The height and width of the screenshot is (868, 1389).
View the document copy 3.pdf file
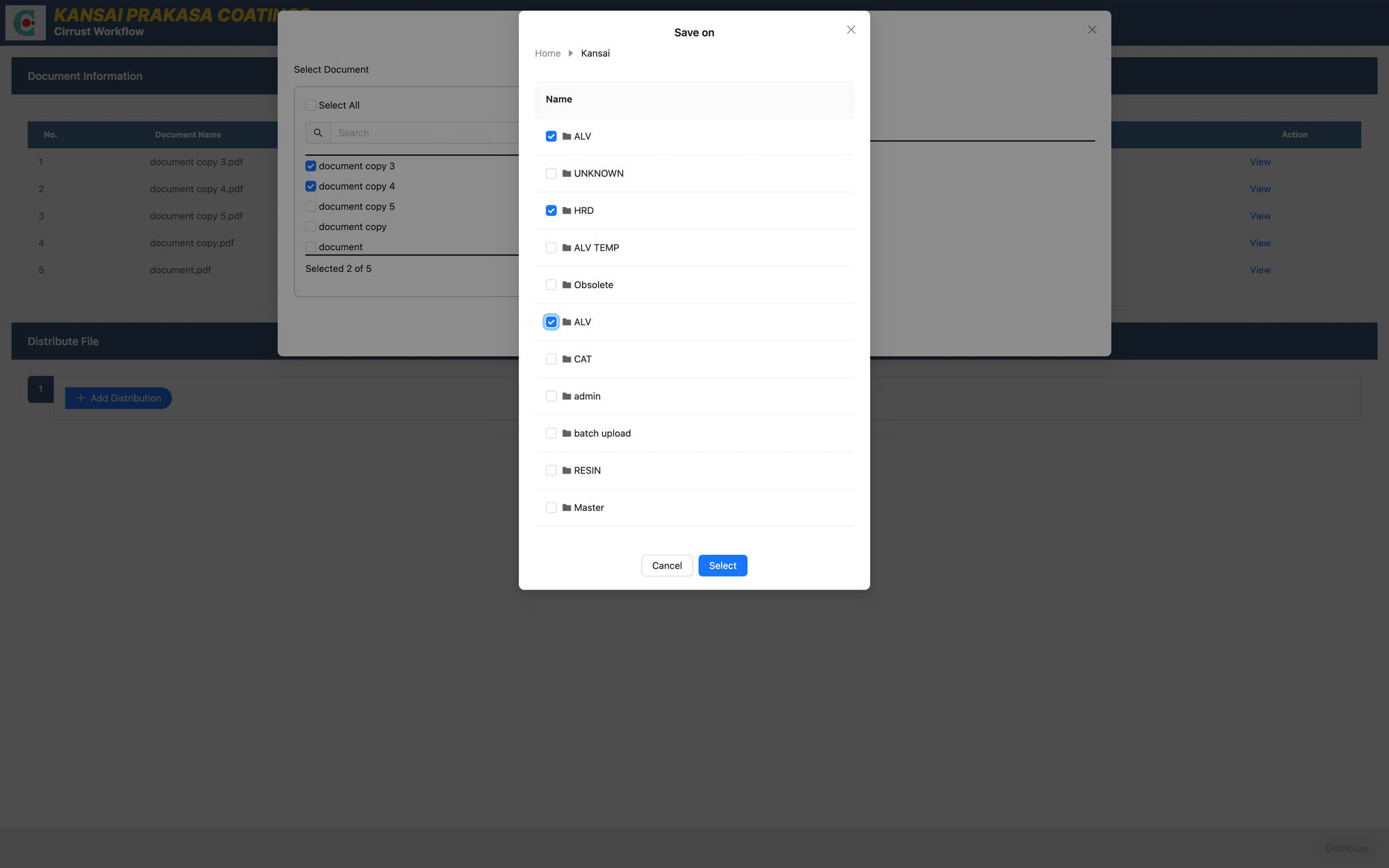(1260, 162)
